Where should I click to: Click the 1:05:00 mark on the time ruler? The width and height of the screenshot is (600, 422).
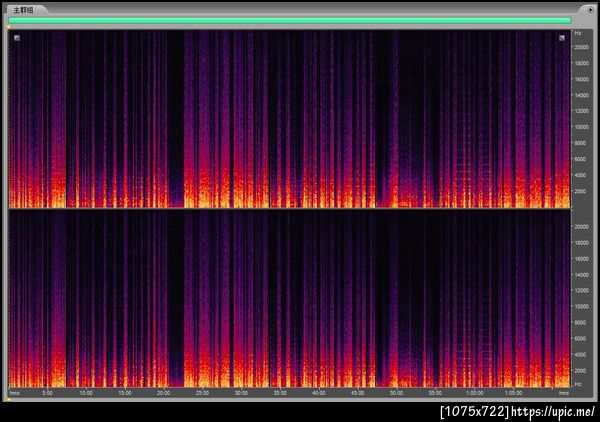[x=514, y=393]
